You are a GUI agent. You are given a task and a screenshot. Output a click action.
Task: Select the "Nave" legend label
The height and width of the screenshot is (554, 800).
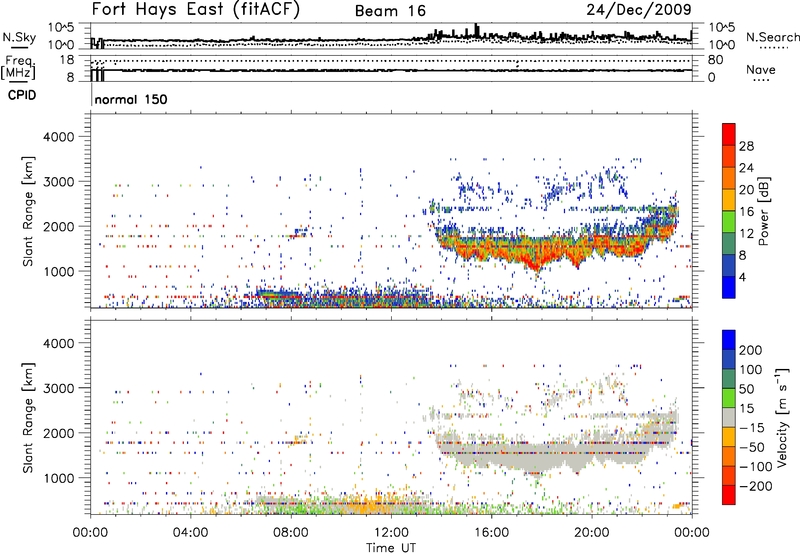coord(761,69)
